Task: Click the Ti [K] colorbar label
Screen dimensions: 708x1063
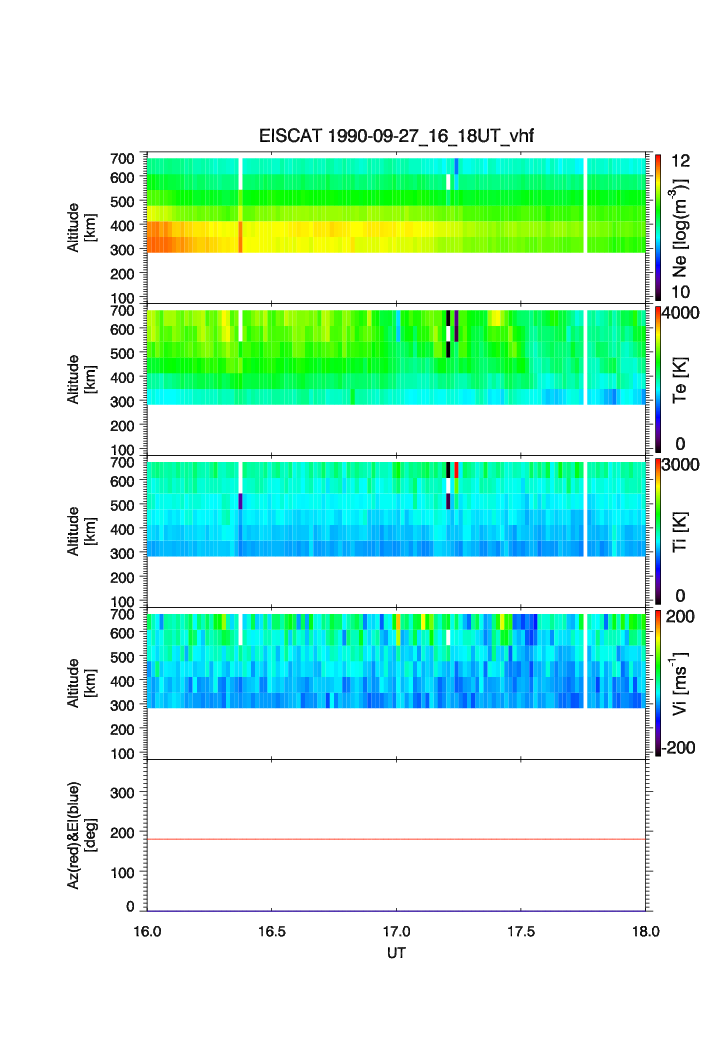Action: click(680, 532)
